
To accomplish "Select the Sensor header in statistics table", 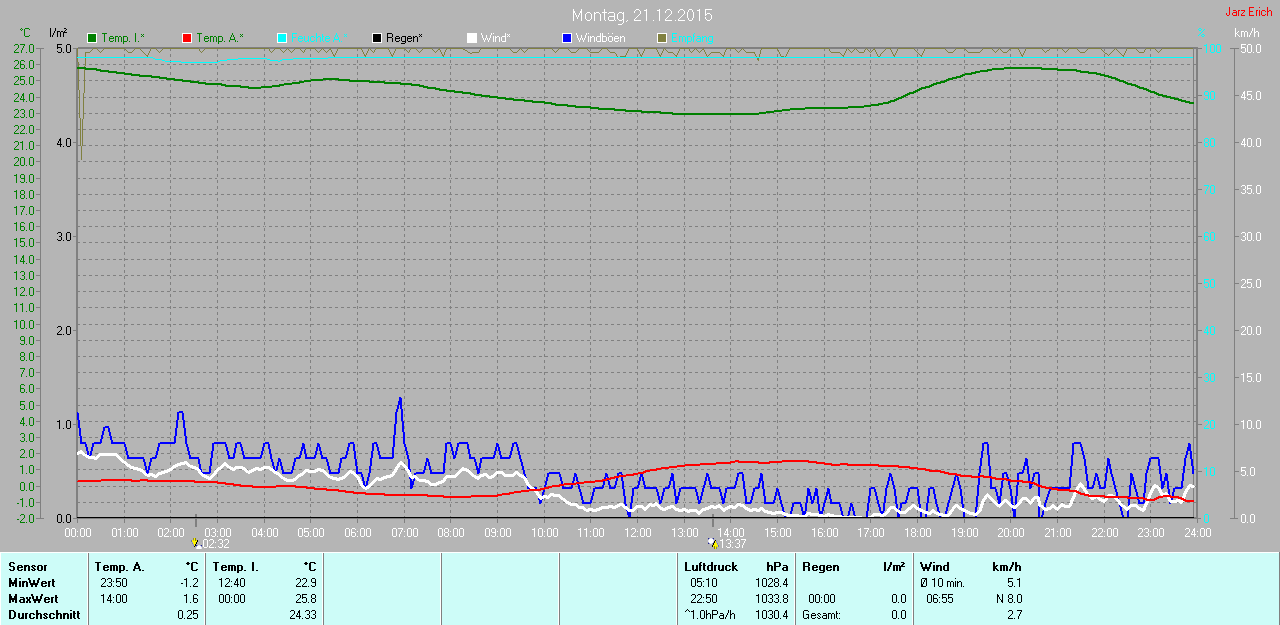I will click(x=27, y=567).
